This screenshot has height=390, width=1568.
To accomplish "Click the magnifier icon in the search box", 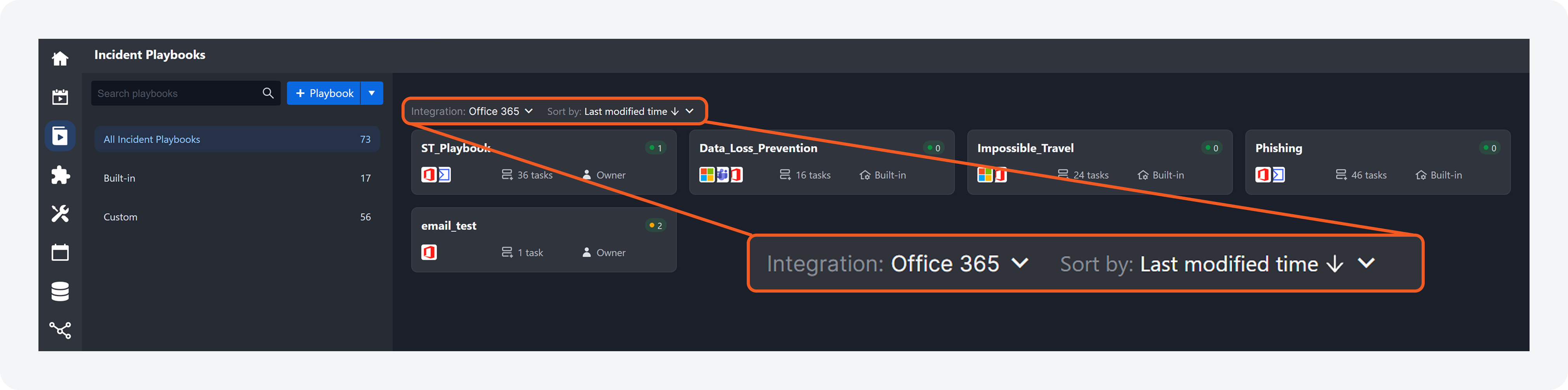I will pos(268,93).
